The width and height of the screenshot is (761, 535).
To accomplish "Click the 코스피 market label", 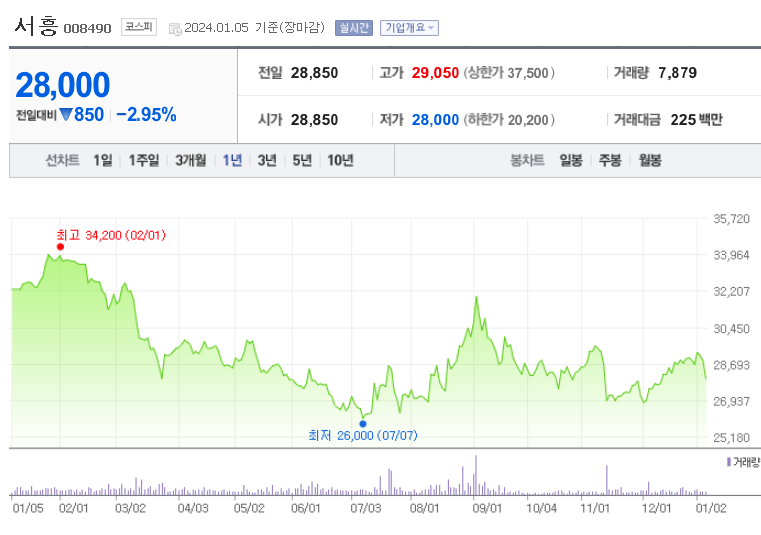I will [139, 27].
